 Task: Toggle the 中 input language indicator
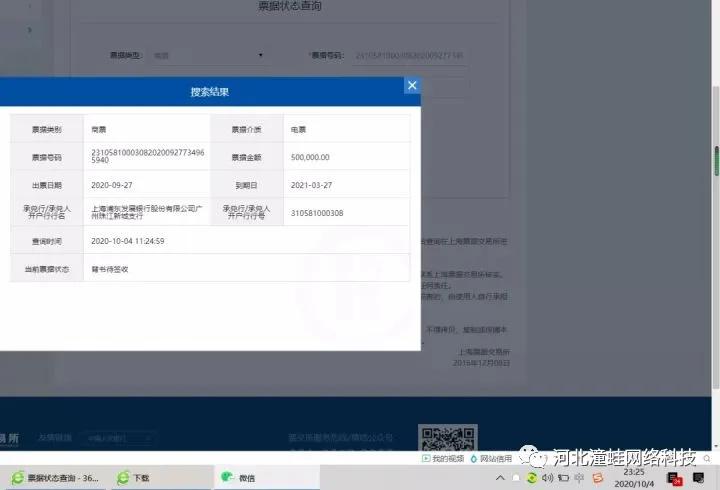point(579,478)
